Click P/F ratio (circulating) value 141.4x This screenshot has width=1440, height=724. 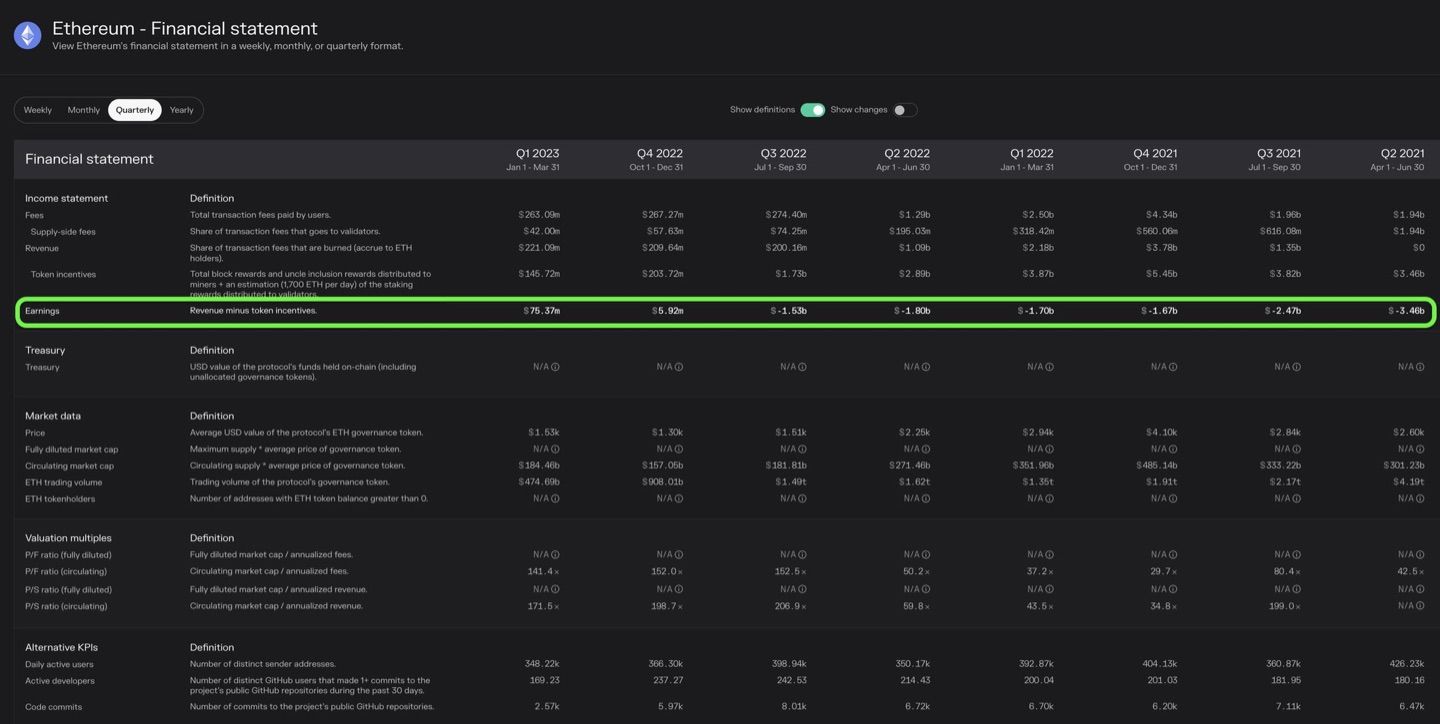543,572
